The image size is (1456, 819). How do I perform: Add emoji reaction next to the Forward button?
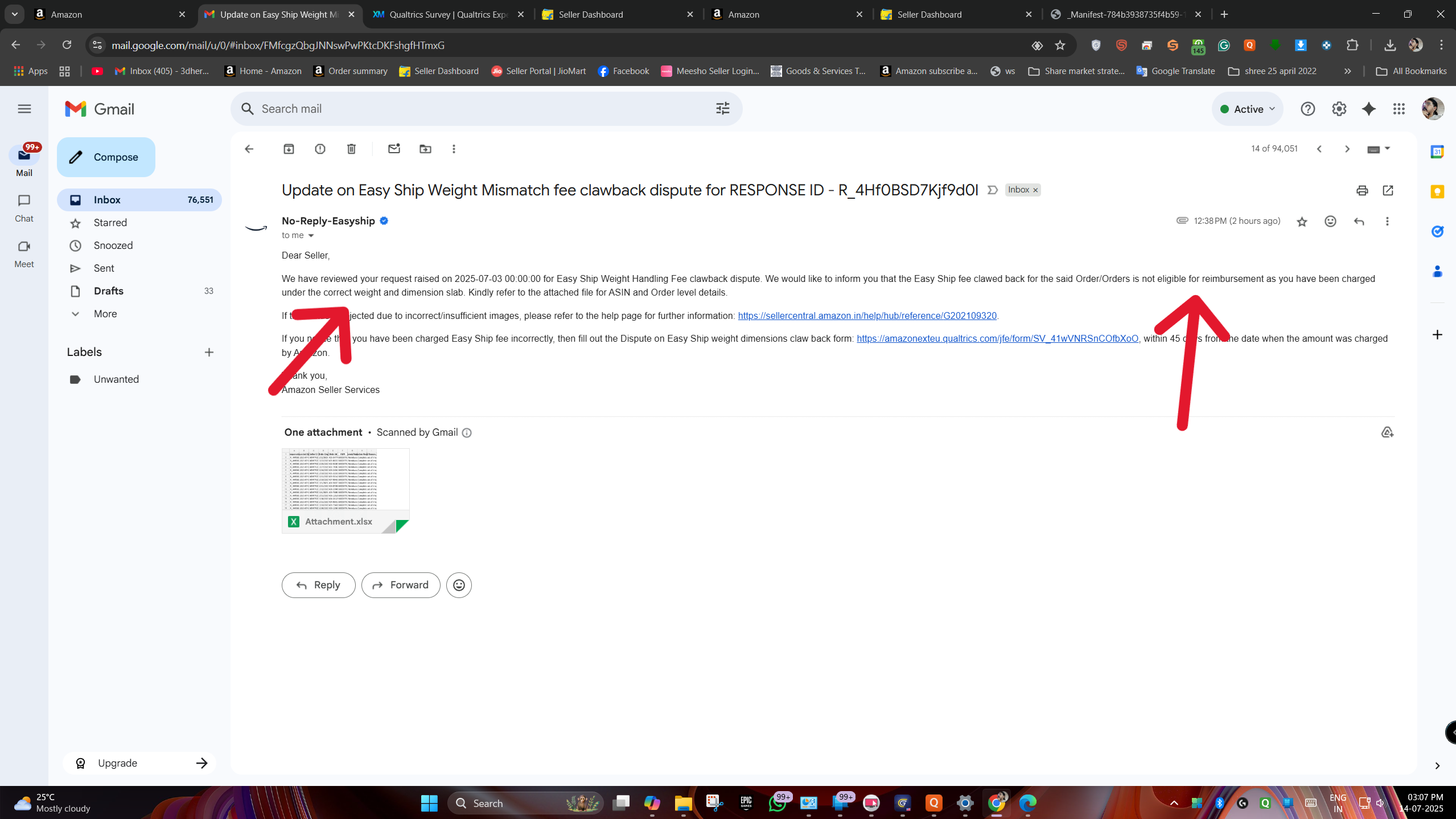(459, 585)
